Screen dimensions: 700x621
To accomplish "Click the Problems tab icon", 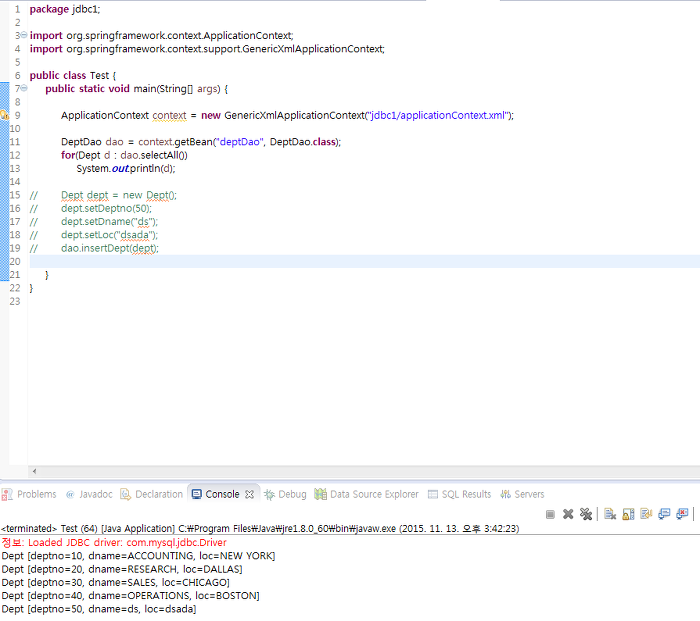I will 7,494.
